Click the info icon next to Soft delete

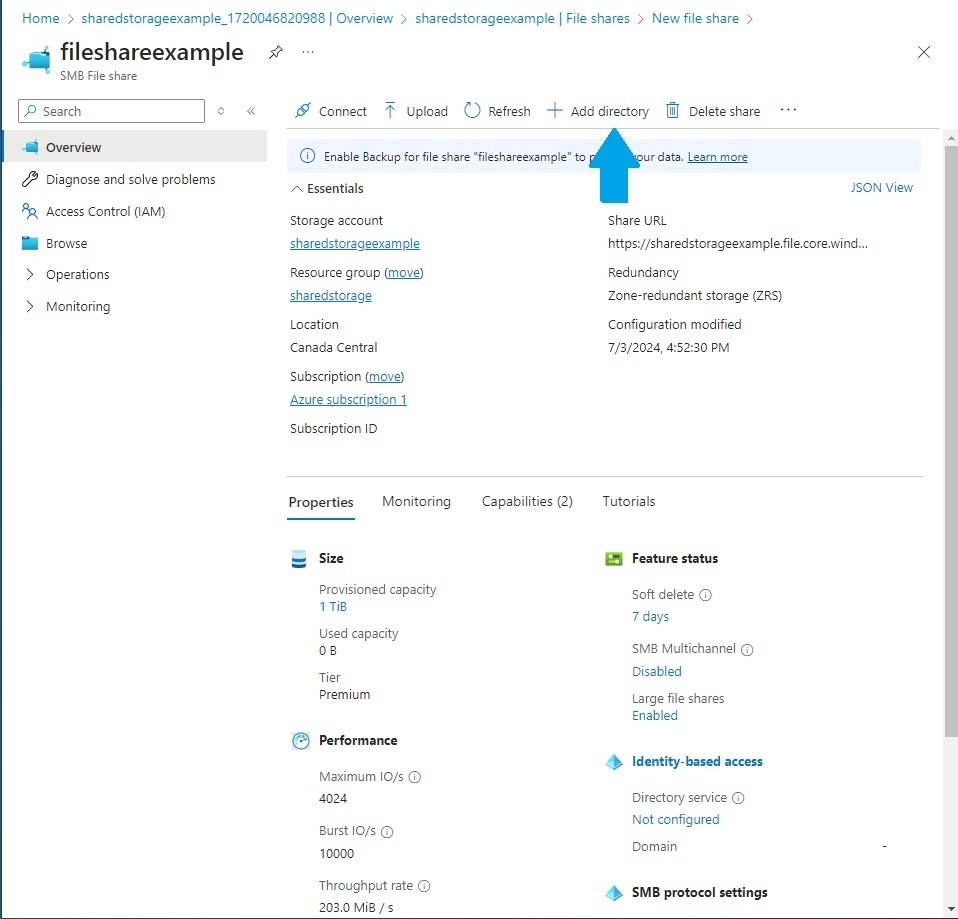705,595
